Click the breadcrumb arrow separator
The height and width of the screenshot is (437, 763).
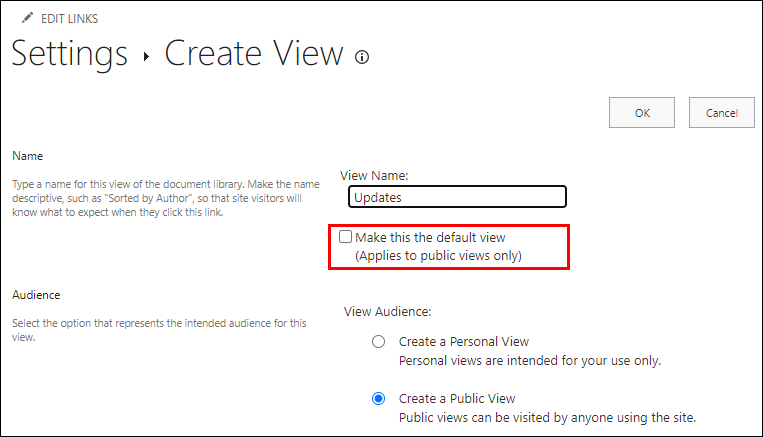[146, 57]
